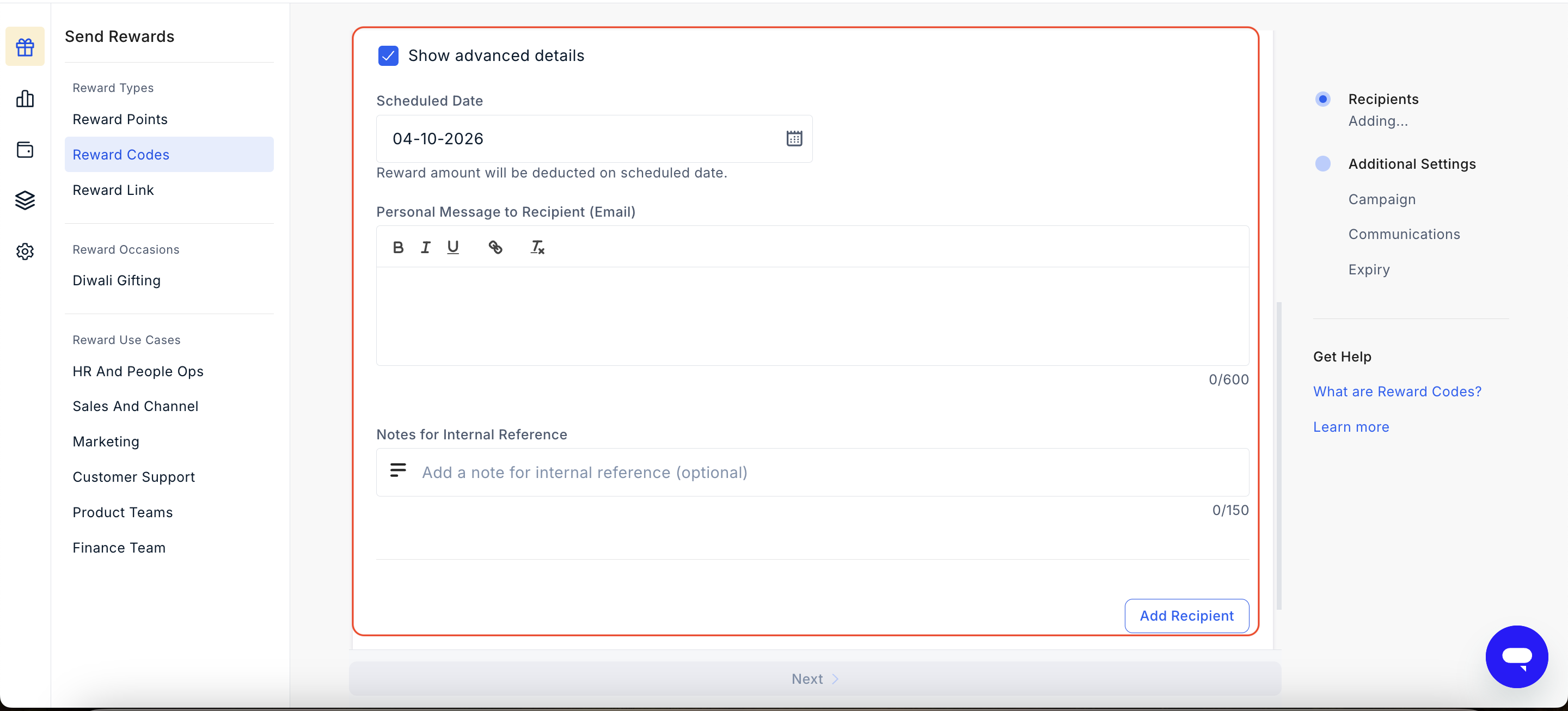Toggle italic formatting in message editor
Viewport: 1568px width, 711px height.
425,247
